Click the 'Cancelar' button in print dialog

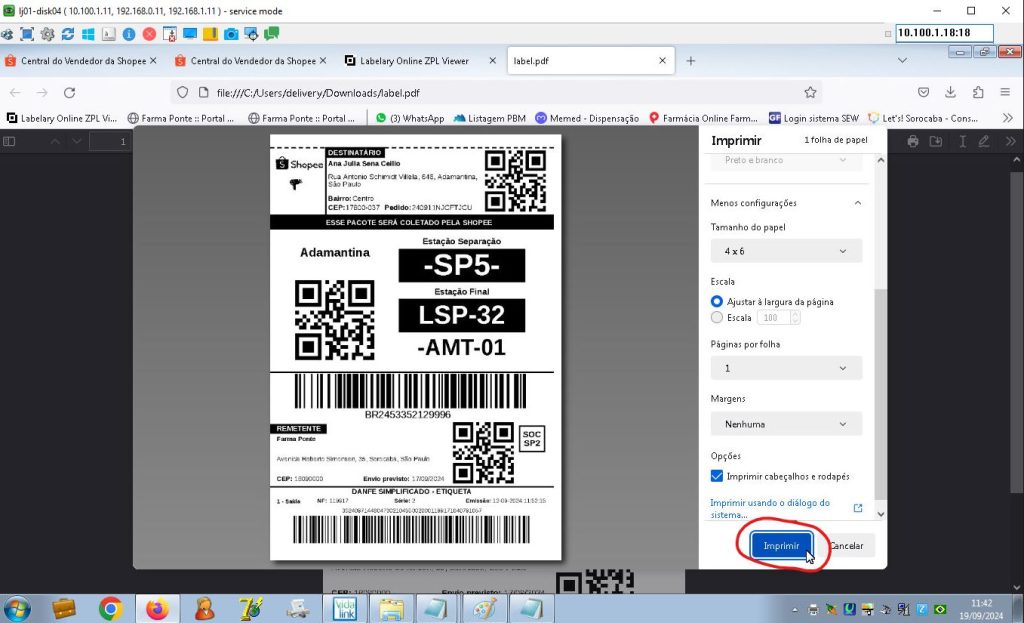click(848, 545)
